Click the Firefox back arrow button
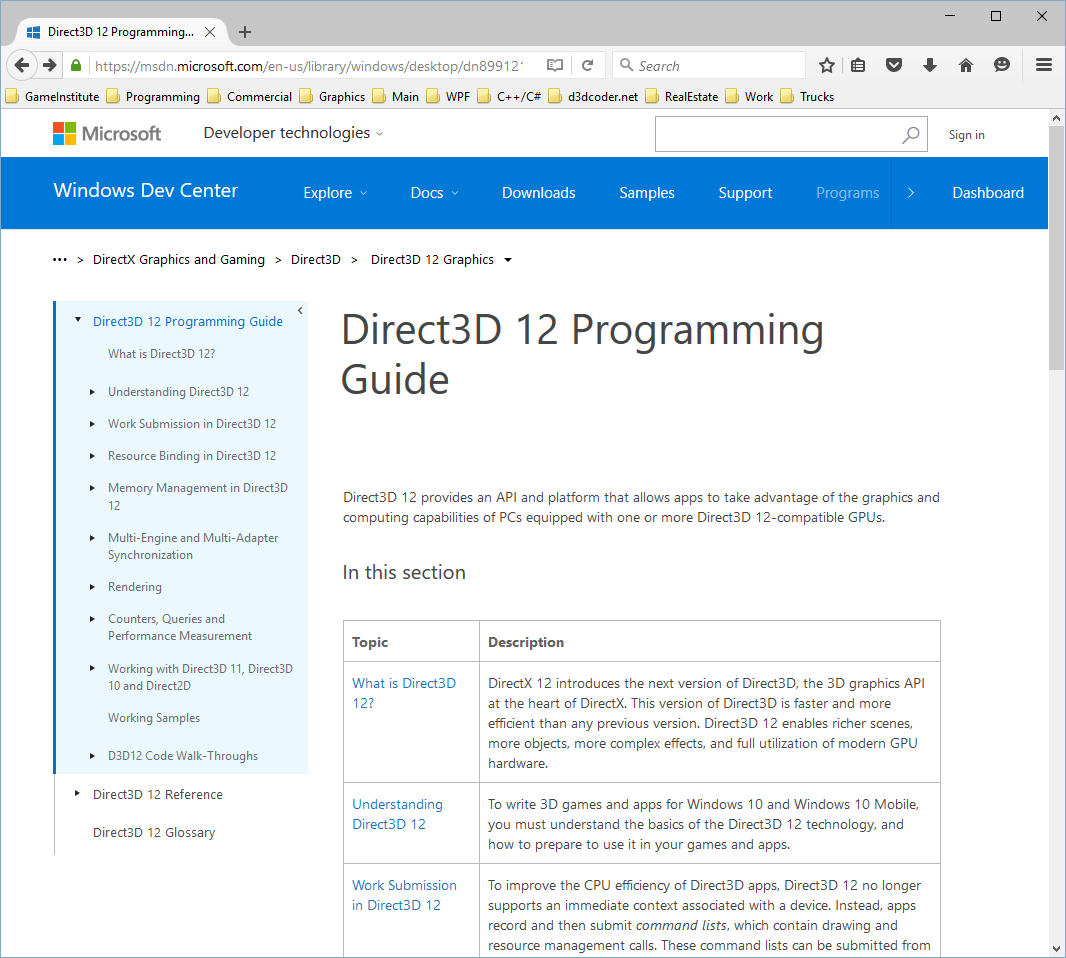Screen dimensions: 1066x958 pyautogui.click(x=22, y=66)
